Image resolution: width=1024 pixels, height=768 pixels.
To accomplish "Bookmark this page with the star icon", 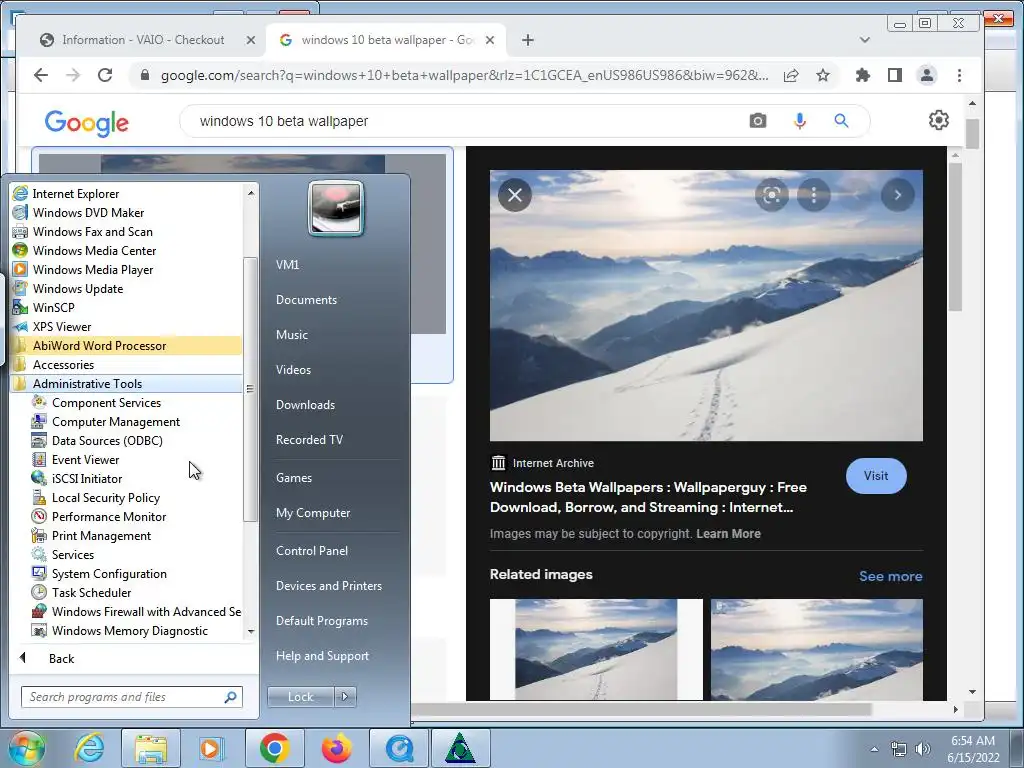I will [823, 75].
